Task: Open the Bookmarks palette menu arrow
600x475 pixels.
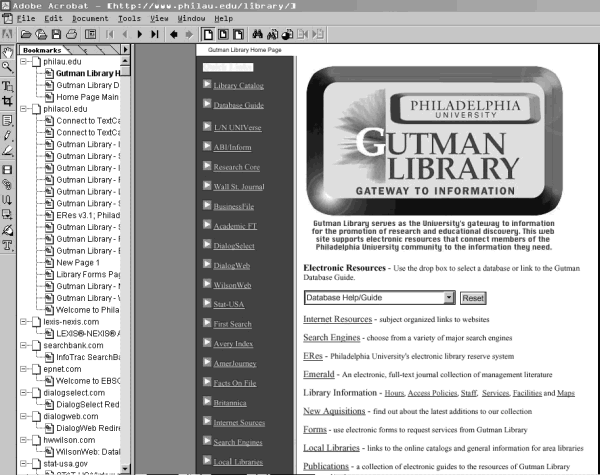Action: click(125, 49)
